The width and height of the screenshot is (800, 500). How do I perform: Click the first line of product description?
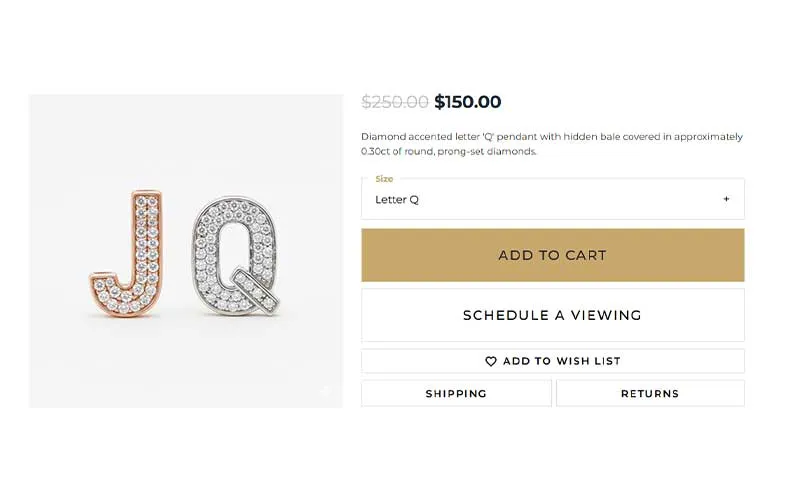pyautogui.click(x=552, y=137)
